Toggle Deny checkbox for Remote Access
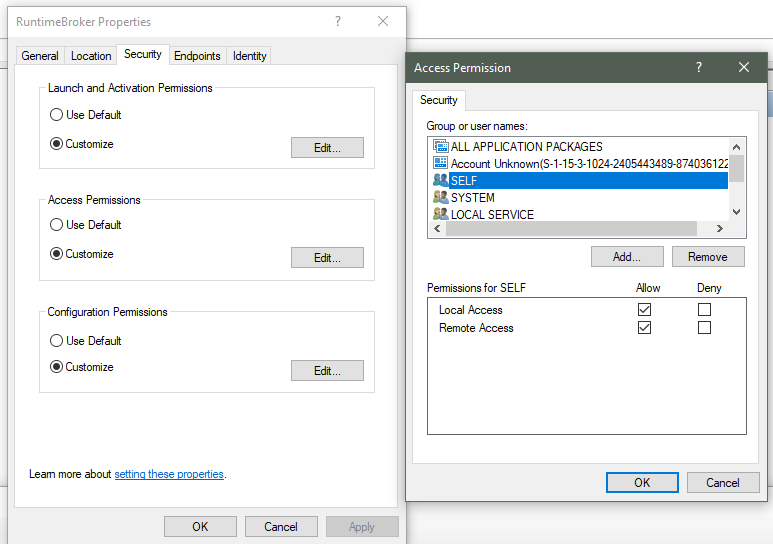The width and height of the screenshot is (773, 544). click(x=704, y=327)
